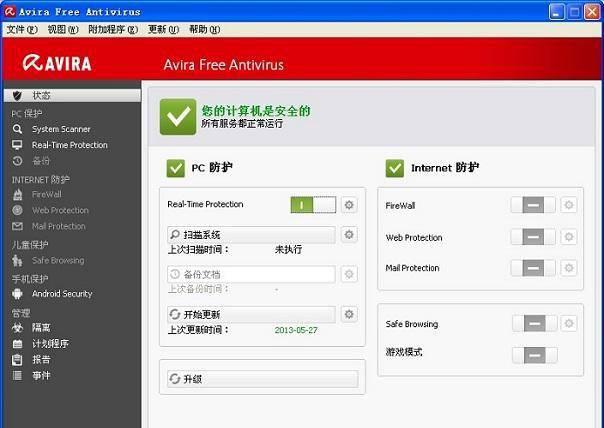Click the AVIRA logo in the banner
The image size is (604, 428).
(x=57, y=64)
